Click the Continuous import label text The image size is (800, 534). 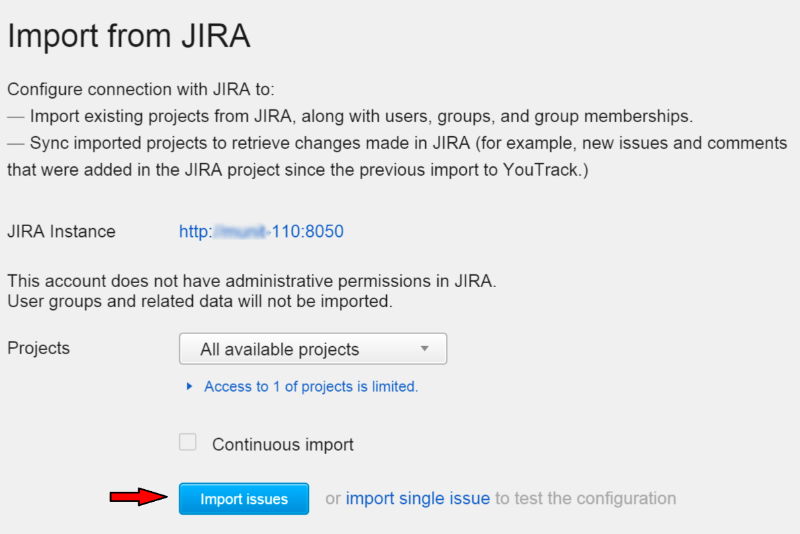283,444
